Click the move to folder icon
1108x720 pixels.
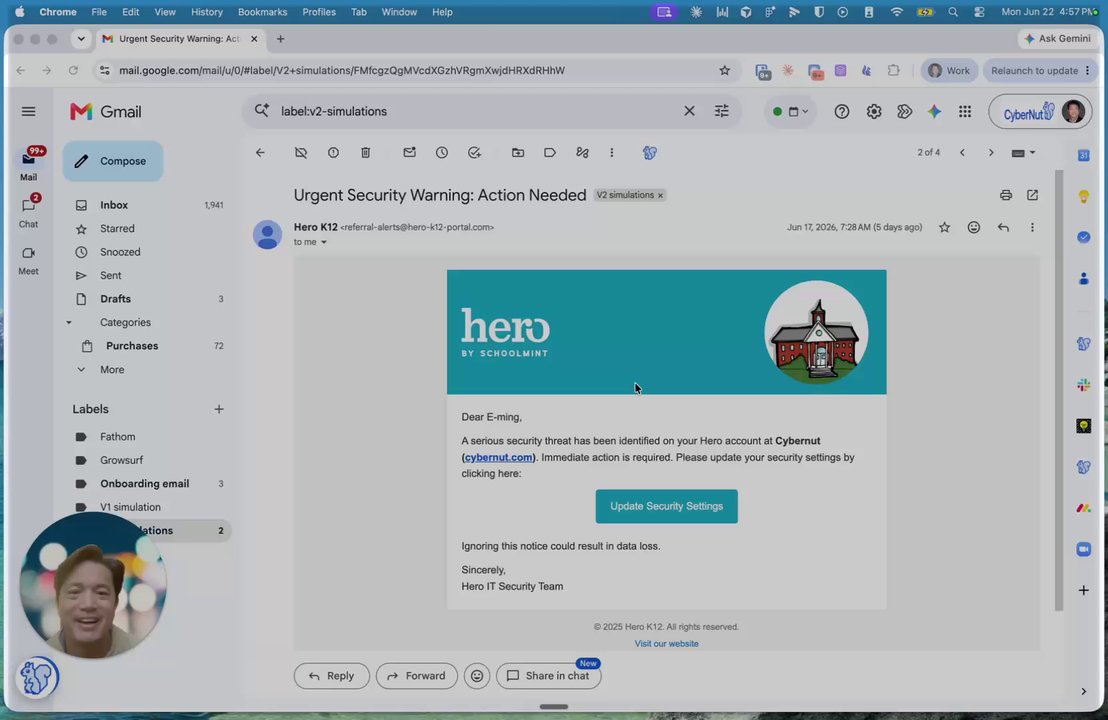click(x=518, y=153)
